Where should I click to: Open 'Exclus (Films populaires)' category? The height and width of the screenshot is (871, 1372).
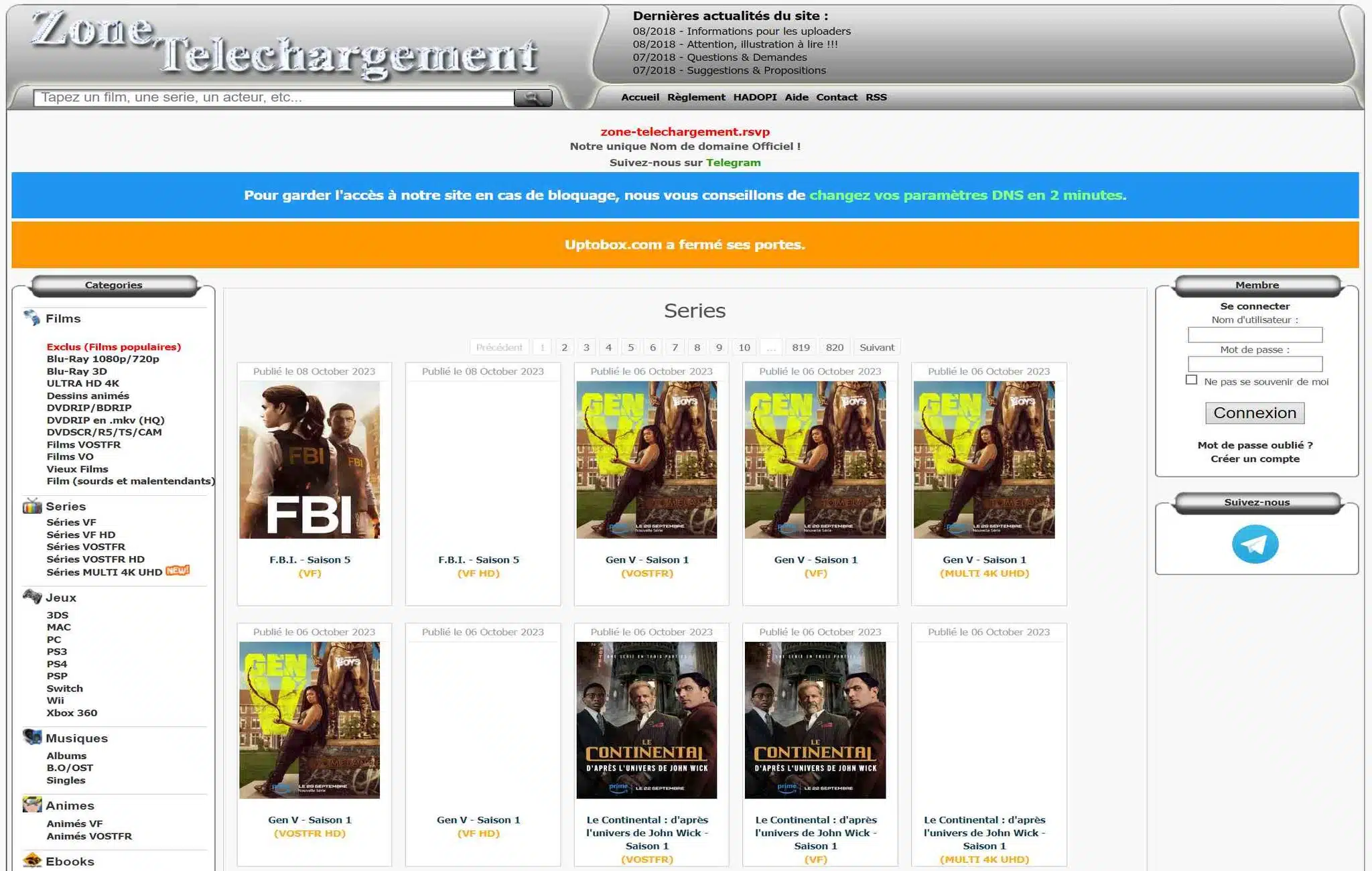[114, 347]
